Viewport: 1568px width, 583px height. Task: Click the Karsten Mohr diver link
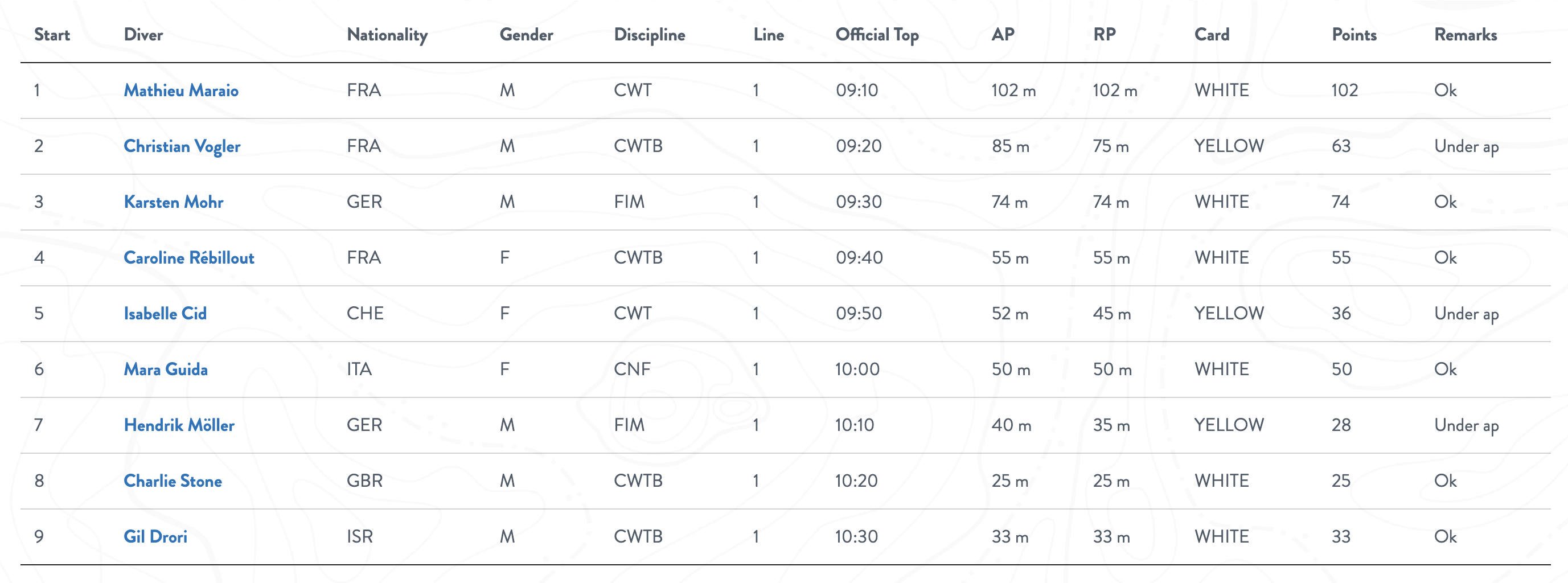click(174, 202)
